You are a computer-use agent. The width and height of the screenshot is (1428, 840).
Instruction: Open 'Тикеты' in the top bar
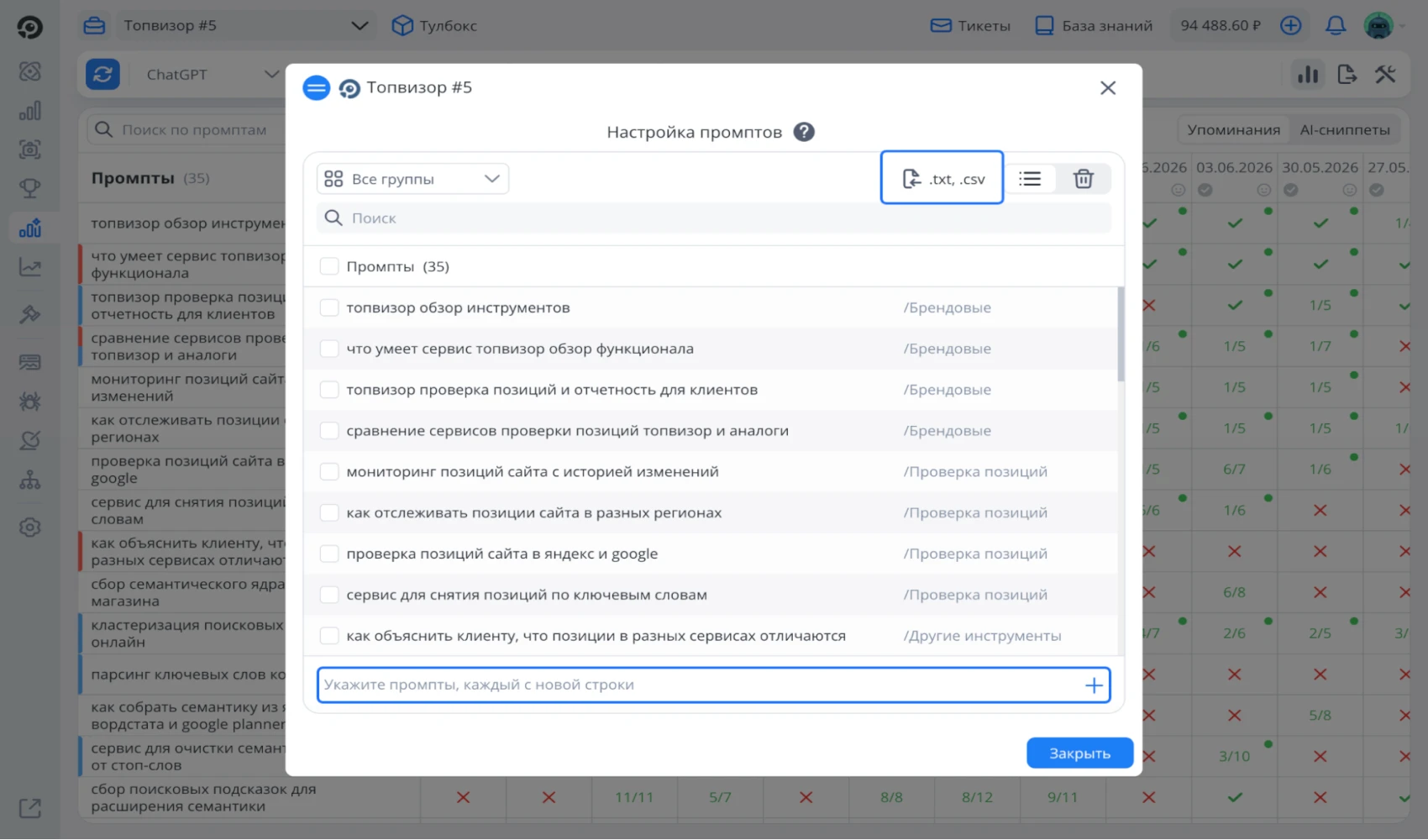coord(970,25)
